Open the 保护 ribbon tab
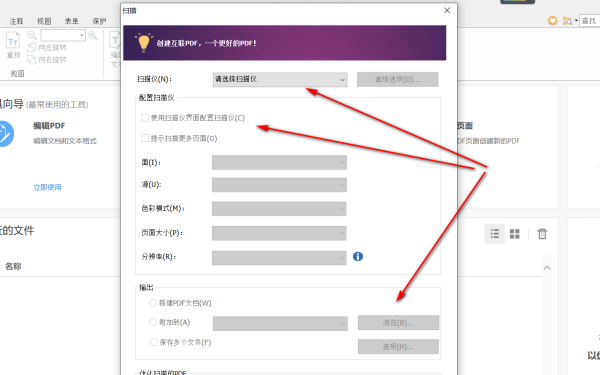This screenshot has height=375, width=600. 99,21
